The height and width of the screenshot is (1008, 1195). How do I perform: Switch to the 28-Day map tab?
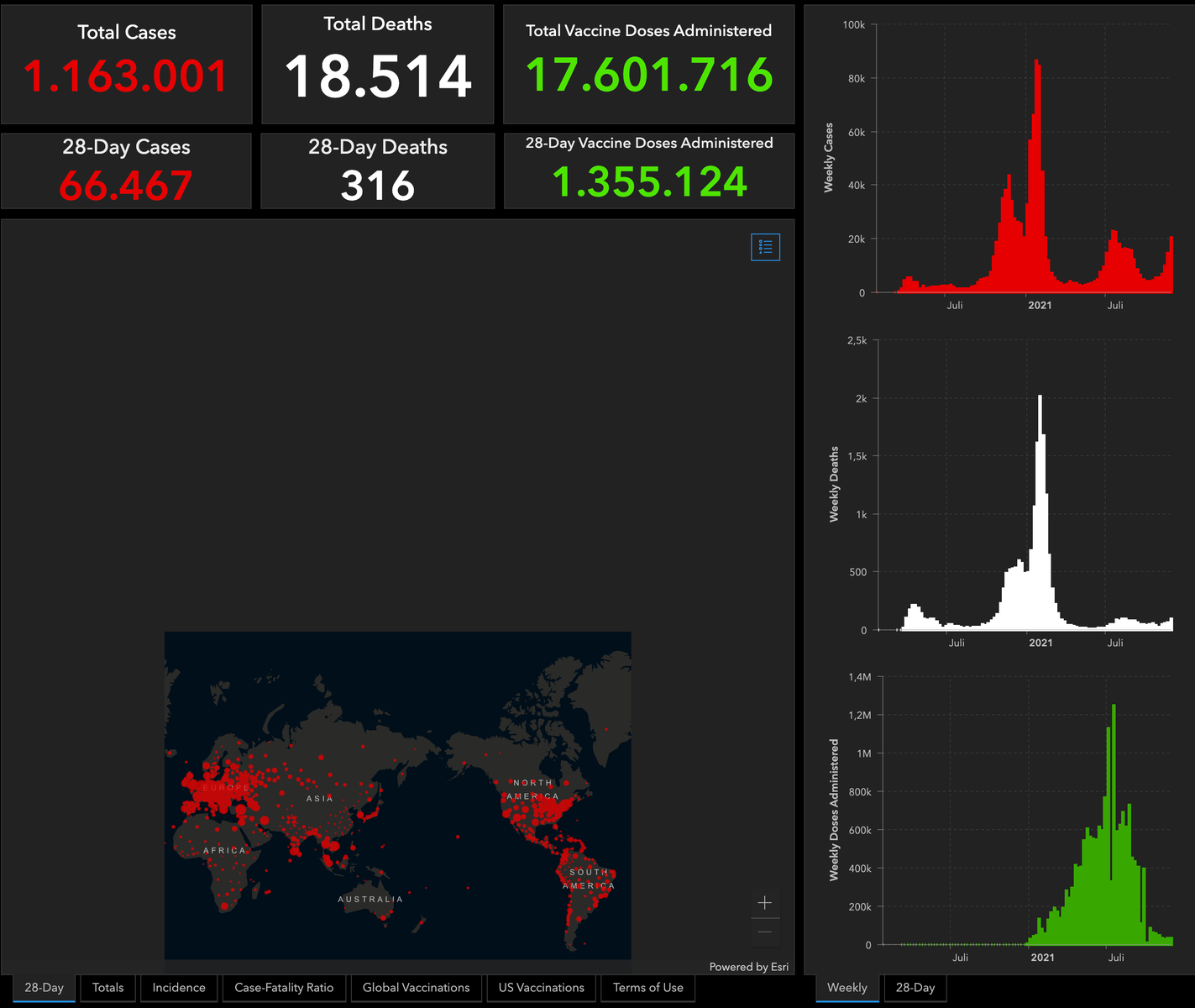(x=44, y=988)
